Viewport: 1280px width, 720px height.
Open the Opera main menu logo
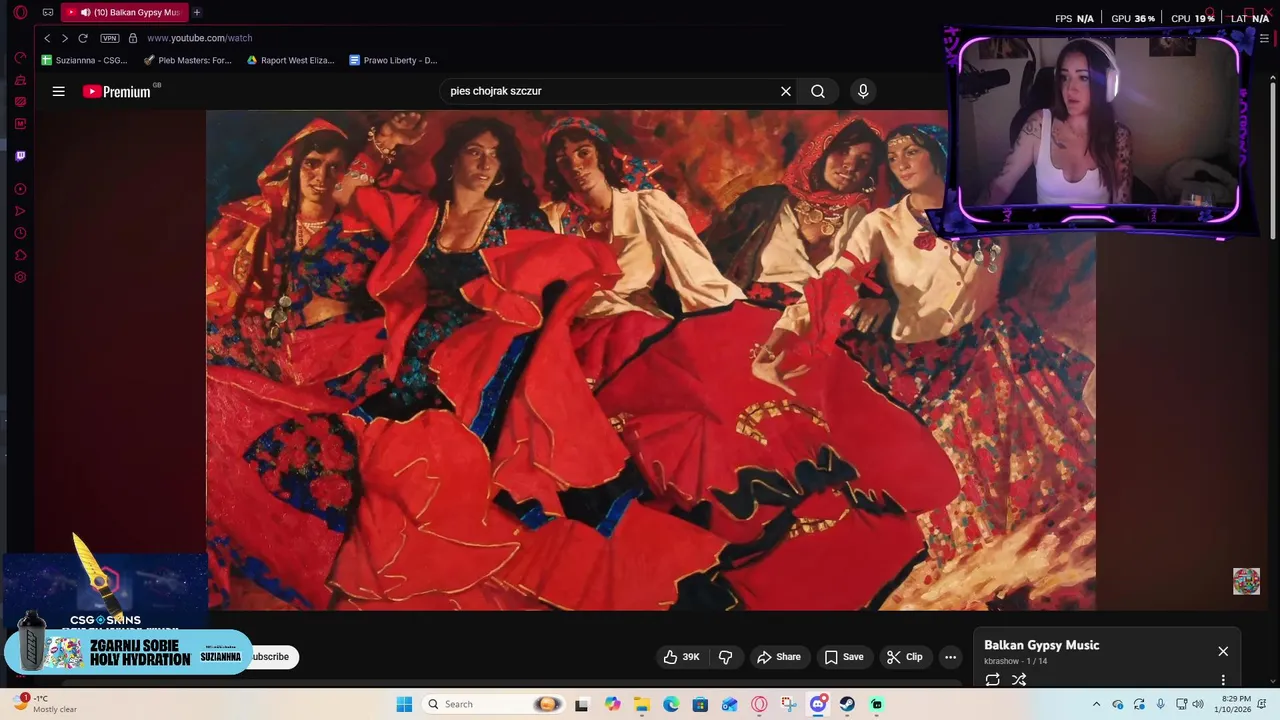20,13
